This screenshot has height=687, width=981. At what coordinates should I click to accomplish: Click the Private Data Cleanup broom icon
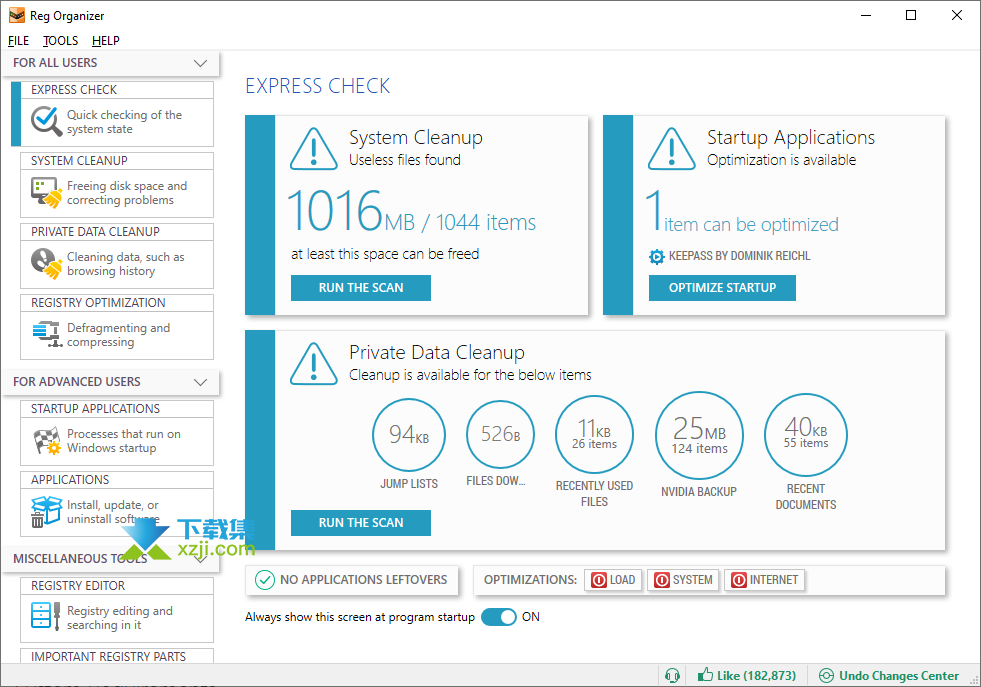[46, 263]
